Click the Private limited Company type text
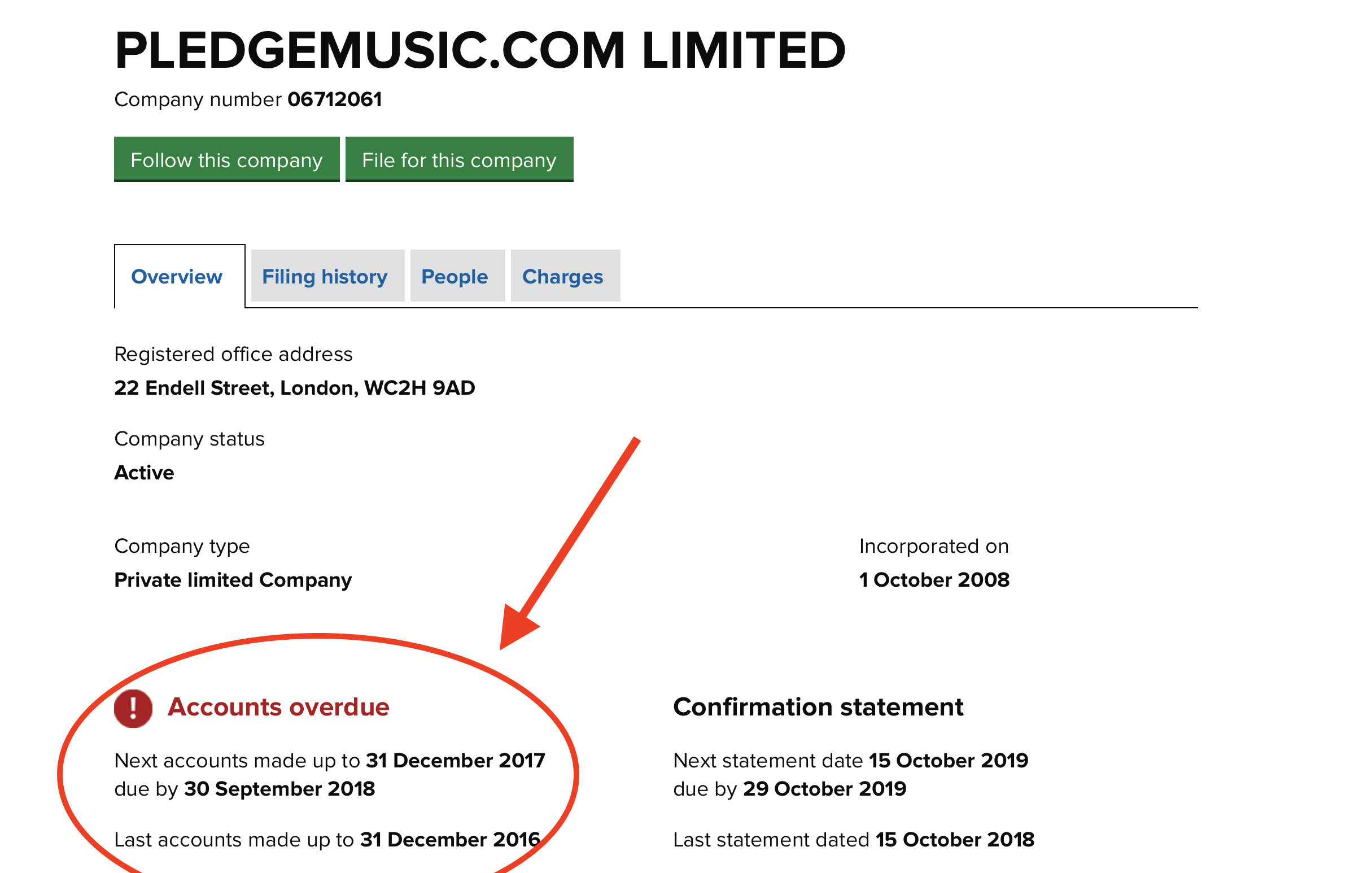Viewport: 1372px width, 873px height. 233,579
